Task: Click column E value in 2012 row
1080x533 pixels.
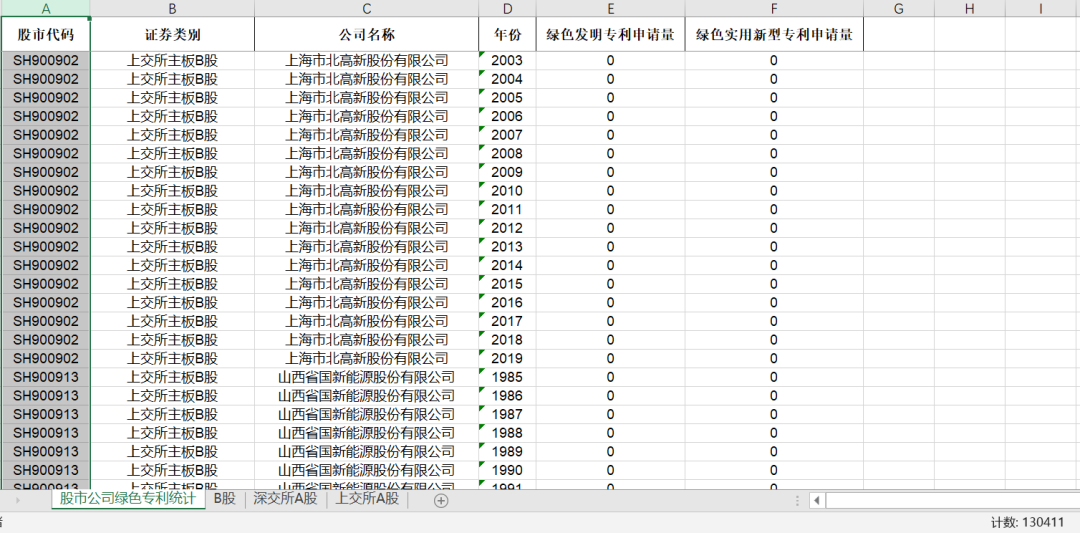Action: coord(610,228)
